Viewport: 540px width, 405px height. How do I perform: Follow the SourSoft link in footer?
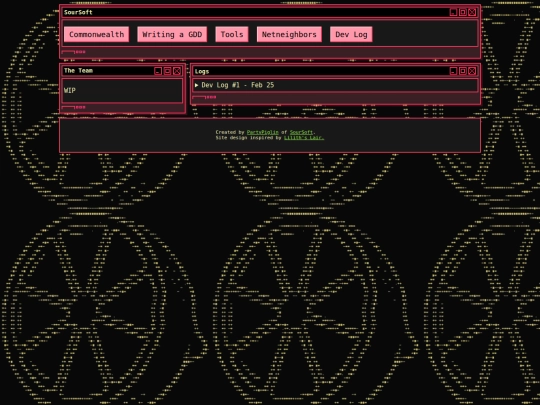(x=301, y=132)
